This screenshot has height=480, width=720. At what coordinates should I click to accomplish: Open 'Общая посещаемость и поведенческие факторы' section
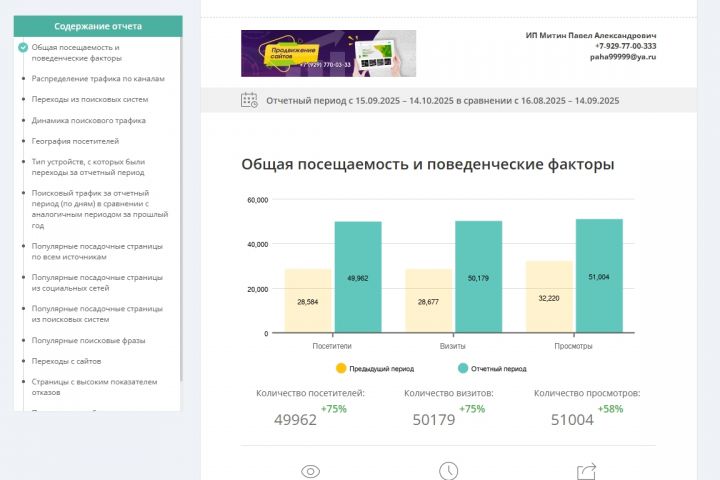click(76, 53)
